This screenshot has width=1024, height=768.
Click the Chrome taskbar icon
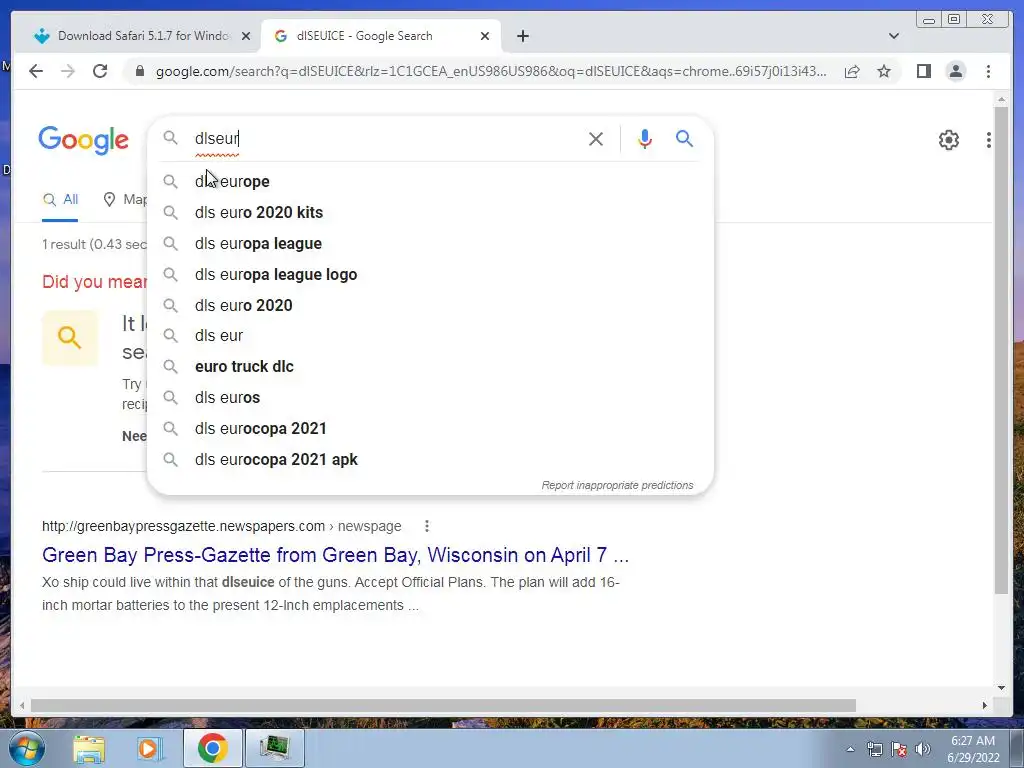coord(213,748)
